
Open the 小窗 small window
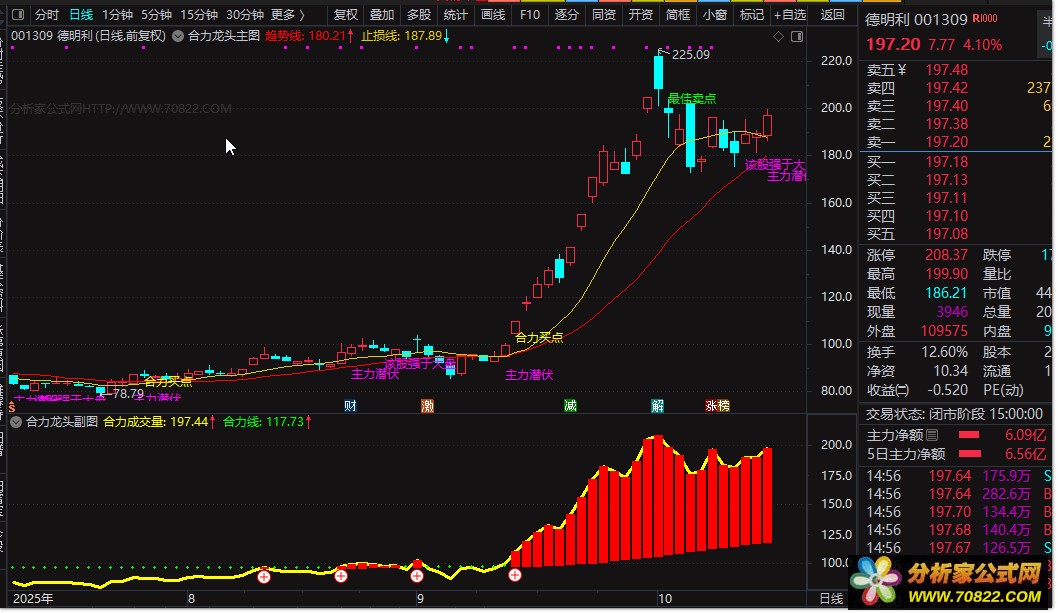(x=715, y=14)
